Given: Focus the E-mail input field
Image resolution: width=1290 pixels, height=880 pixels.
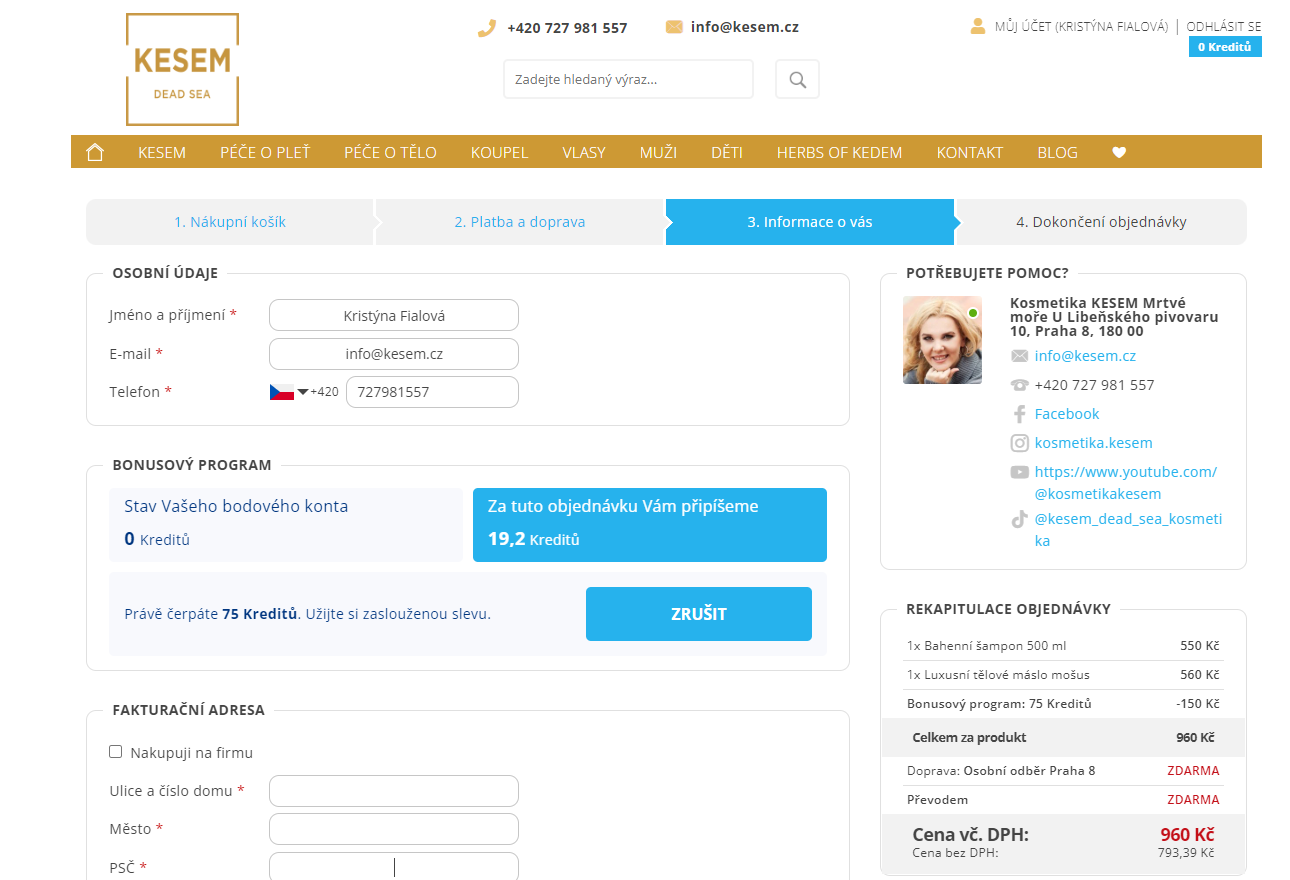Looking at the screenshot, I should coord(394,354).
